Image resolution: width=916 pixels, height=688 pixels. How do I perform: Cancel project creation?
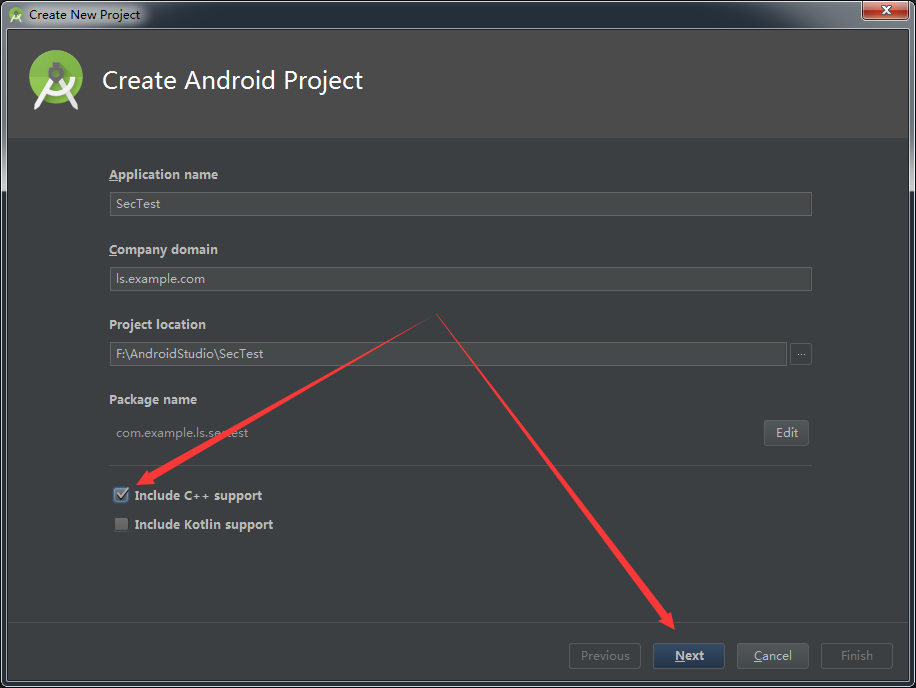tap(772, 655)
